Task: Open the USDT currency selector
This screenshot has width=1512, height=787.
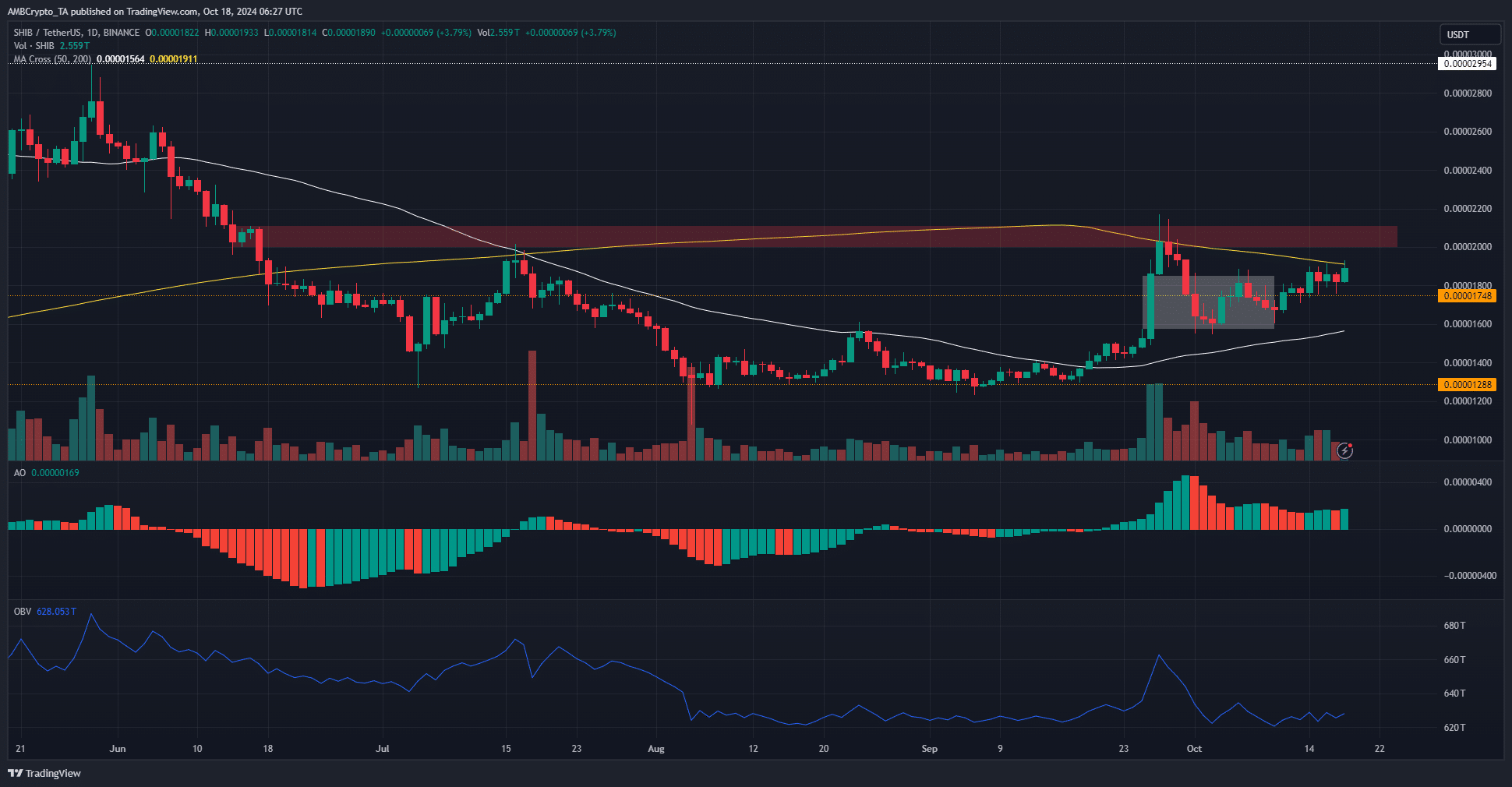Action: point(1470,34)
